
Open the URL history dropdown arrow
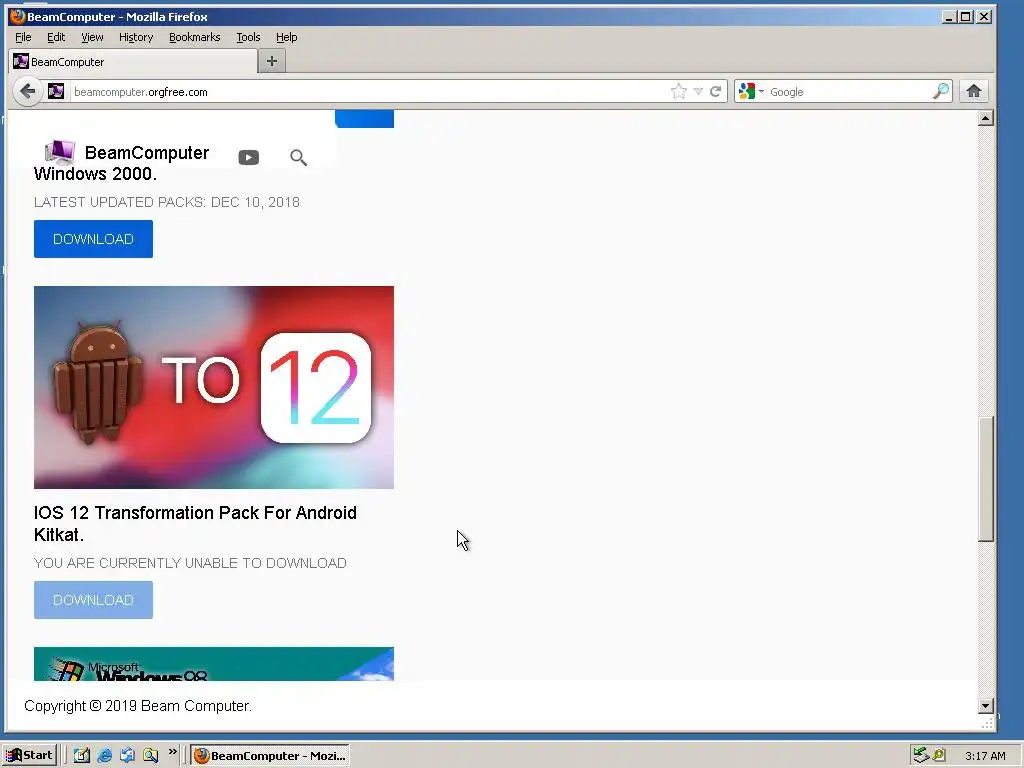[698, 91]
